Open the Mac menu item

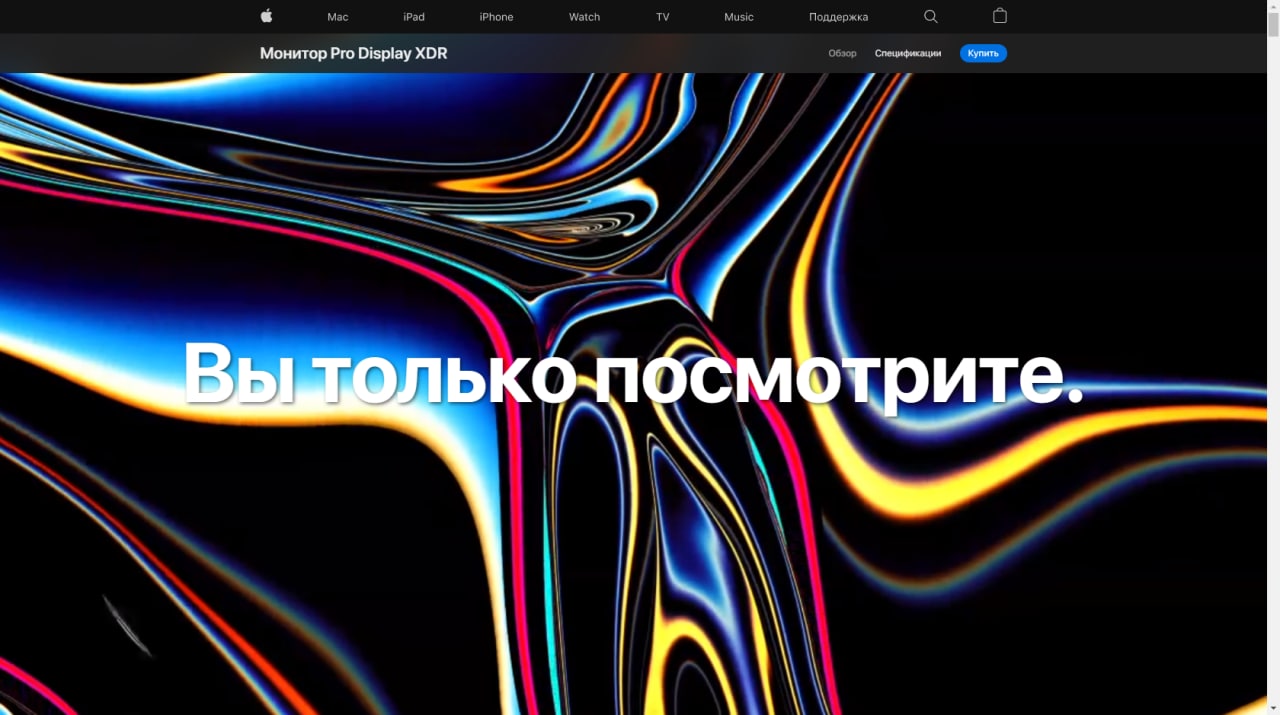(338, 17)
